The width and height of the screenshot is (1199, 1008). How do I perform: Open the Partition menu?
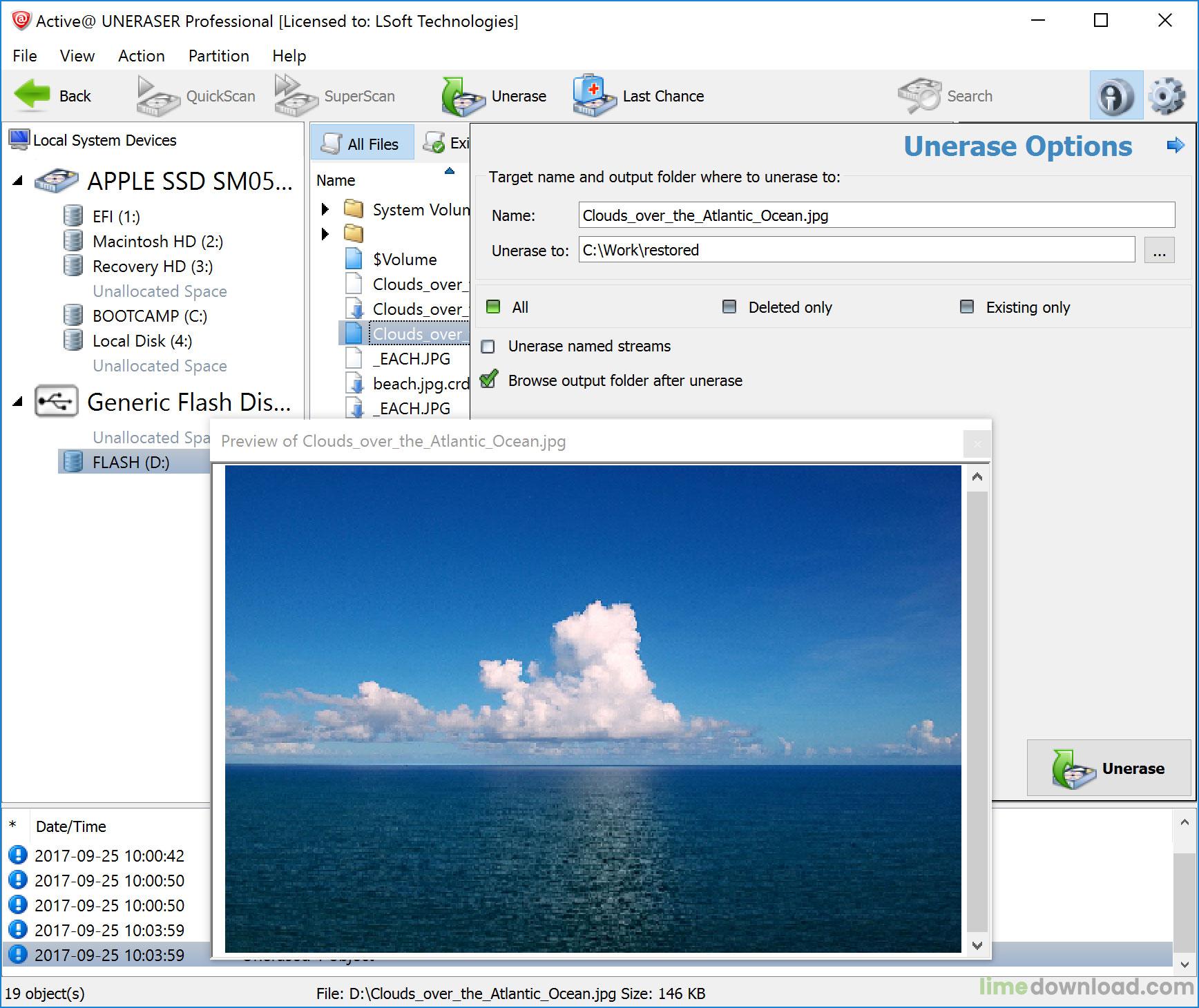[x=218, y=55]
